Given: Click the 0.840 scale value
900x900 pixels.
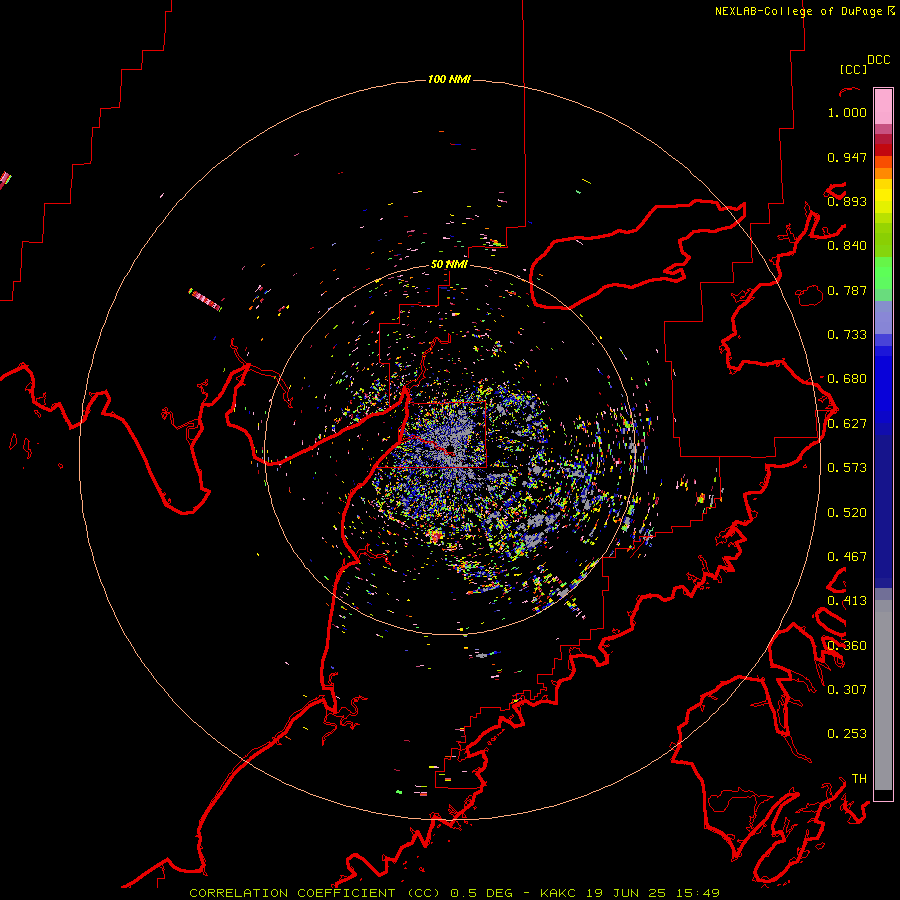Looking at the screenshot, I should tap(847, 246).
